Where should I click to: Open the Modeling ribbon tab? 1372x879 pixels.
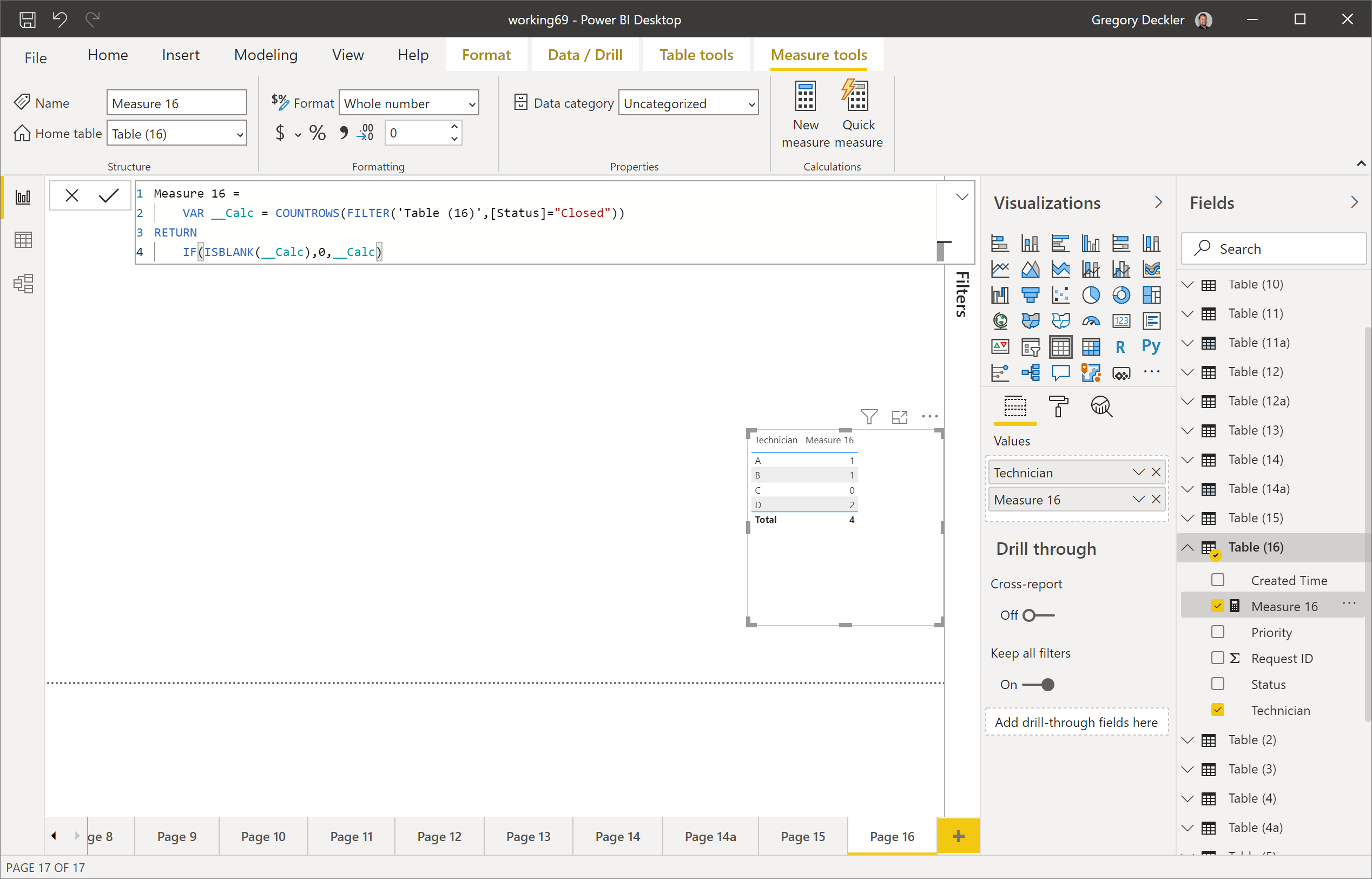[x=266, y=55]
